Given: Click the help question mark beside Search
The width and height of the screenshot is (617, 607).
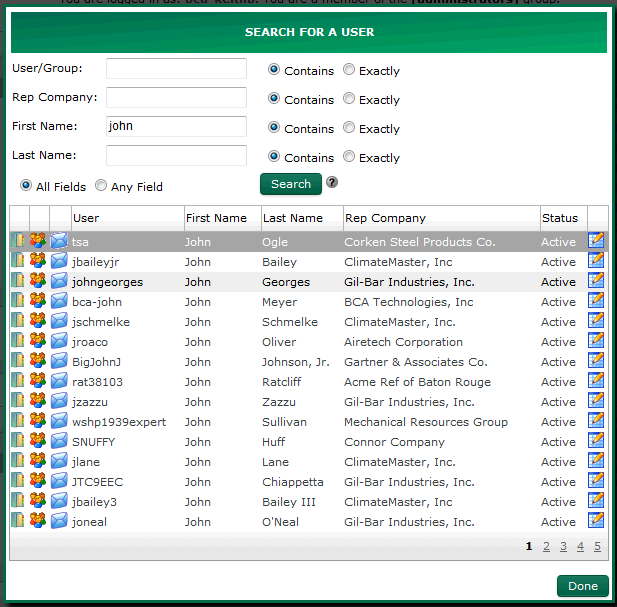Looking at the screenshot, I should [332, 183].
